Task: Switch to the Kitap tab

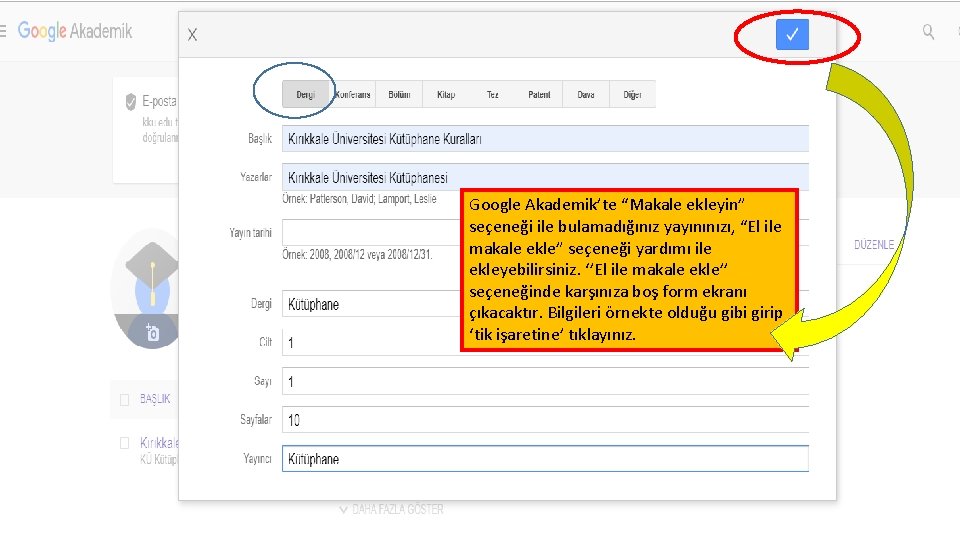Action: 446,94
